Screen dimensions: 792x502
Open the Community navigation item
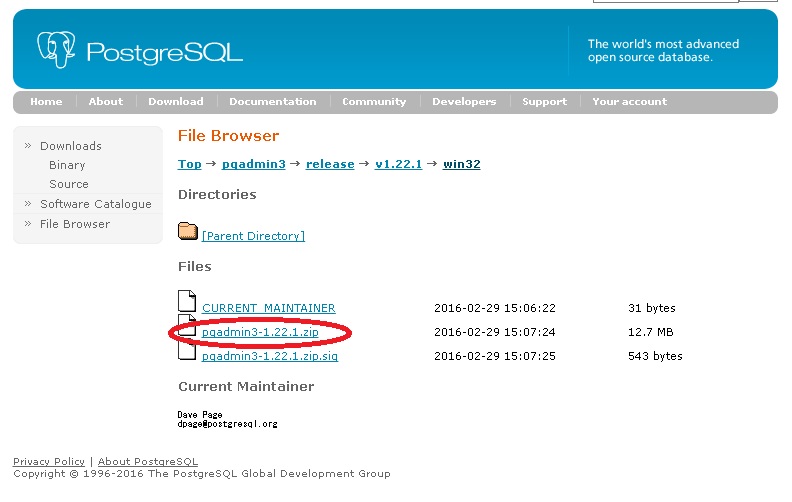[374, 102]
